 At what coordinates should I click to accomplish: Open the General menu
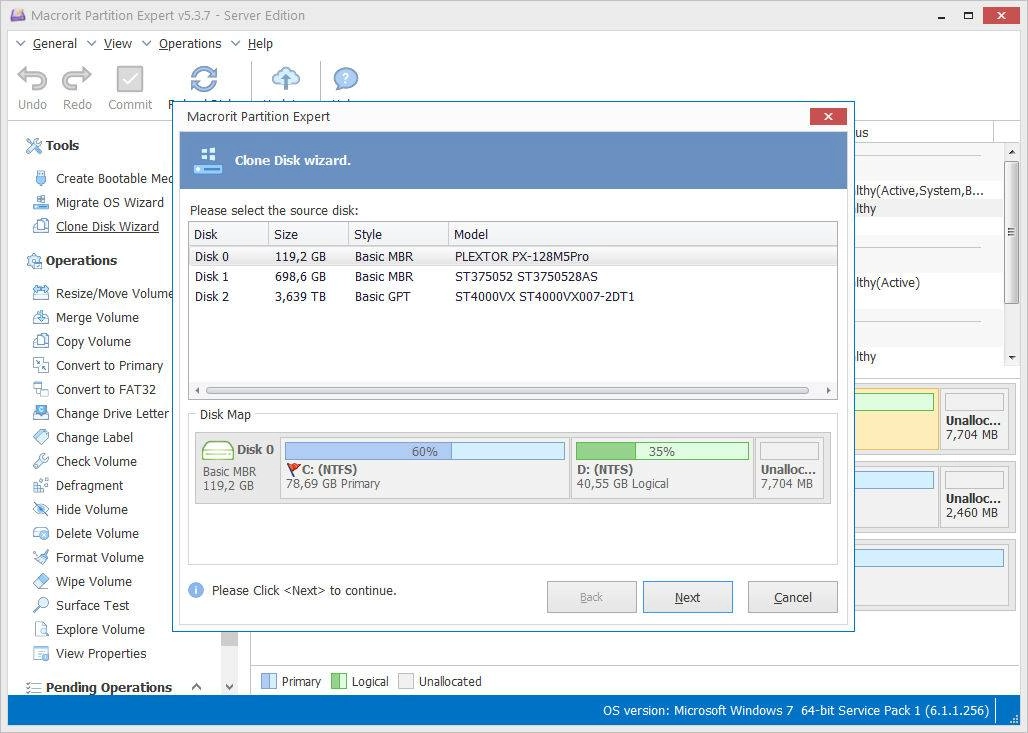coord(54,44)
